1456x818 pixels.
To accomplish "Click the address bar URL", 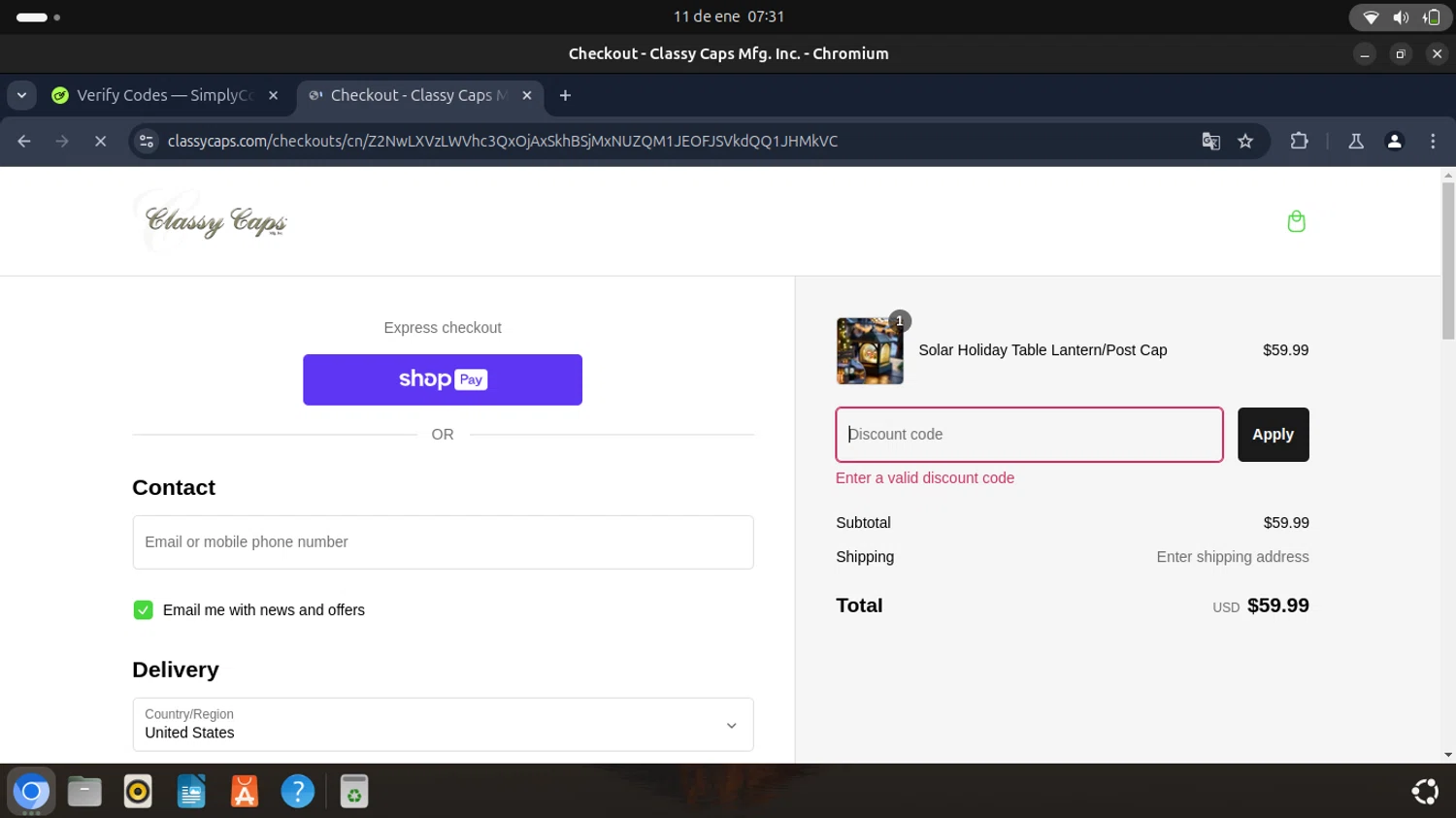I will click(x=503, y=142).
